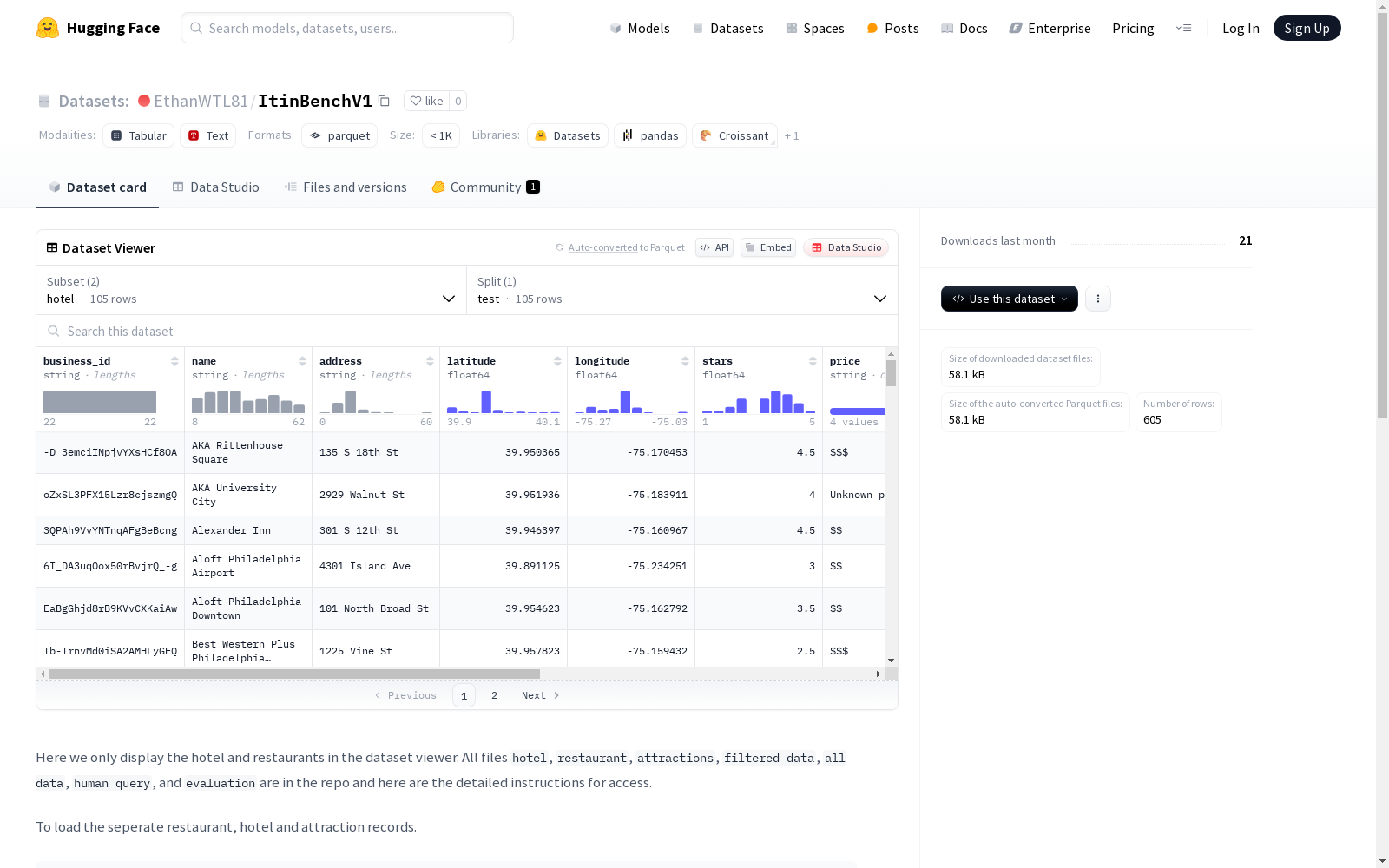This screenshot has width=1389, height=868.
Task: Select the 1225 Vine St address cell
Action: click(x=376, y=651)
